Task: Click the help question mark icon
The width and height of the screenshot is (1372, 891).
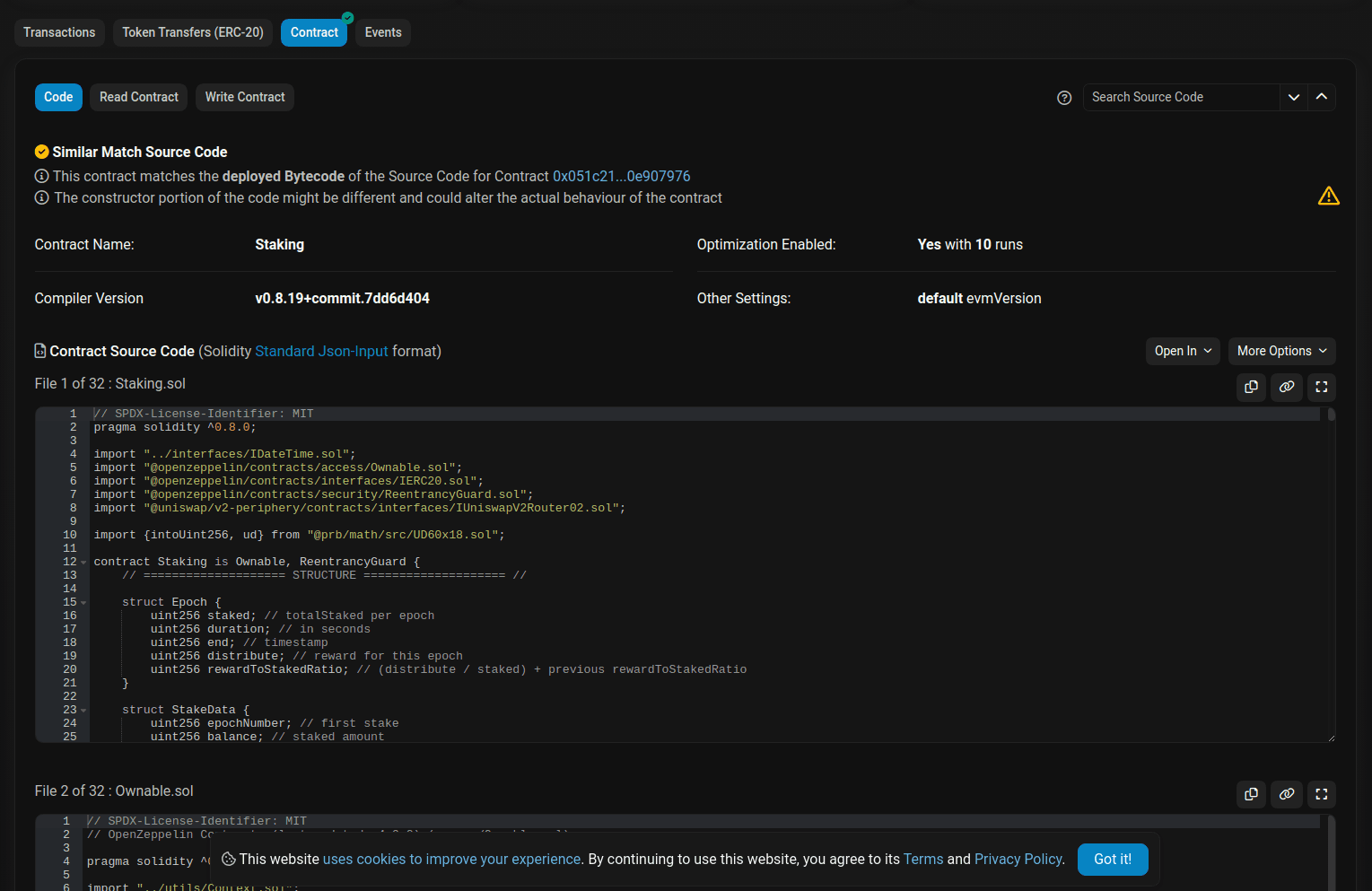Action: [x=1064, y=98]
